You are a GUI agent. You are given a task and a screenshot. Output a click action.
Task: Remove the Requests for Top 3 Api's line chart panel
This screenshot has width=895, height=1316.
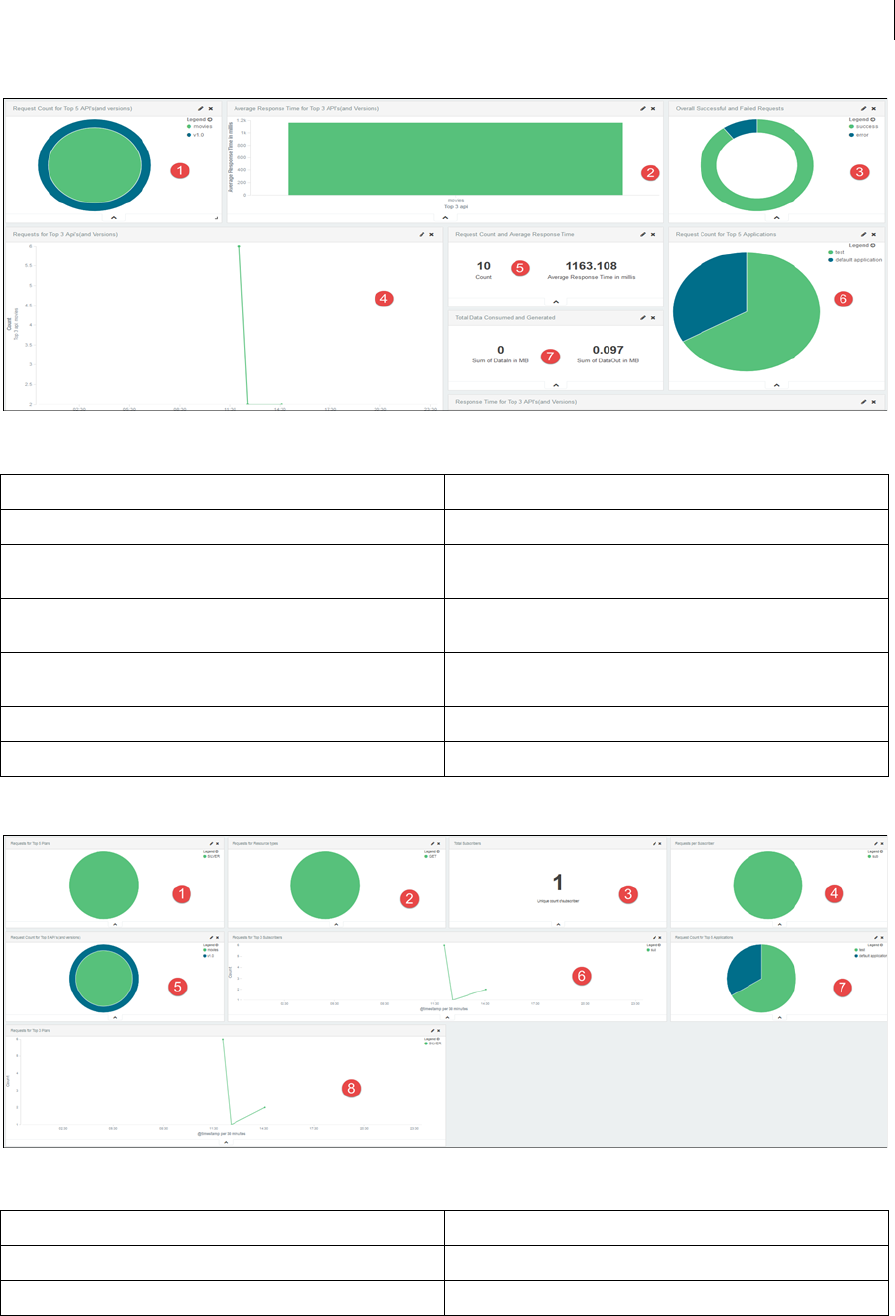coord(432,234)
